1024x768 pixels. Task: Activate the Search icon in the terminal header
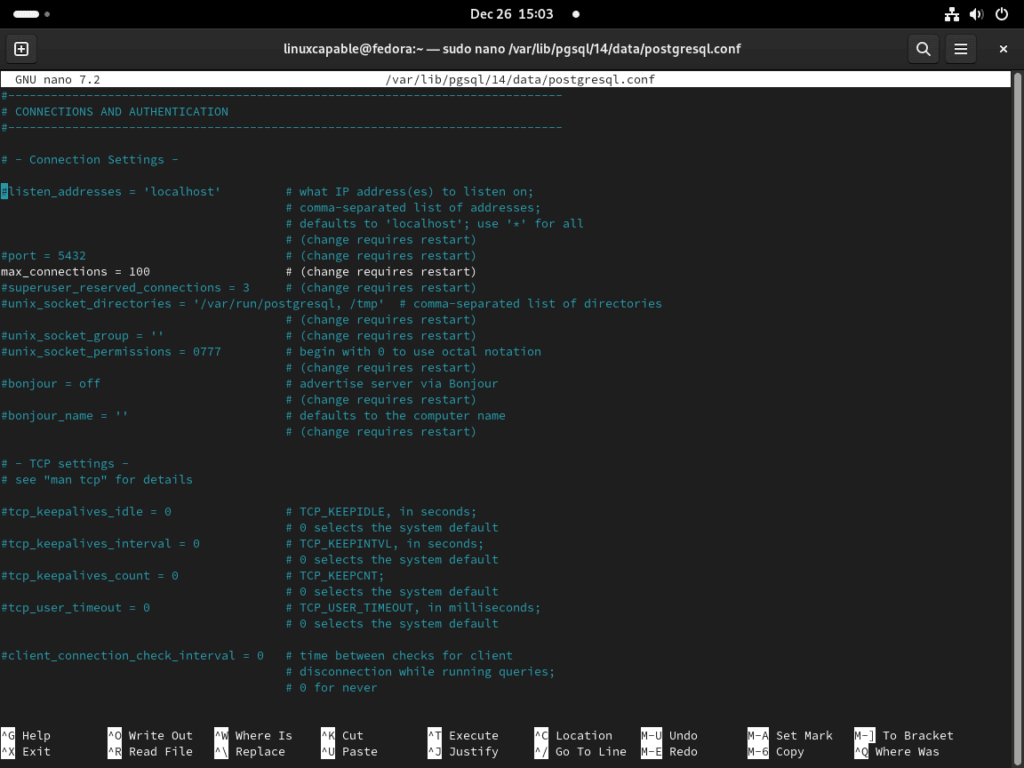923,48
